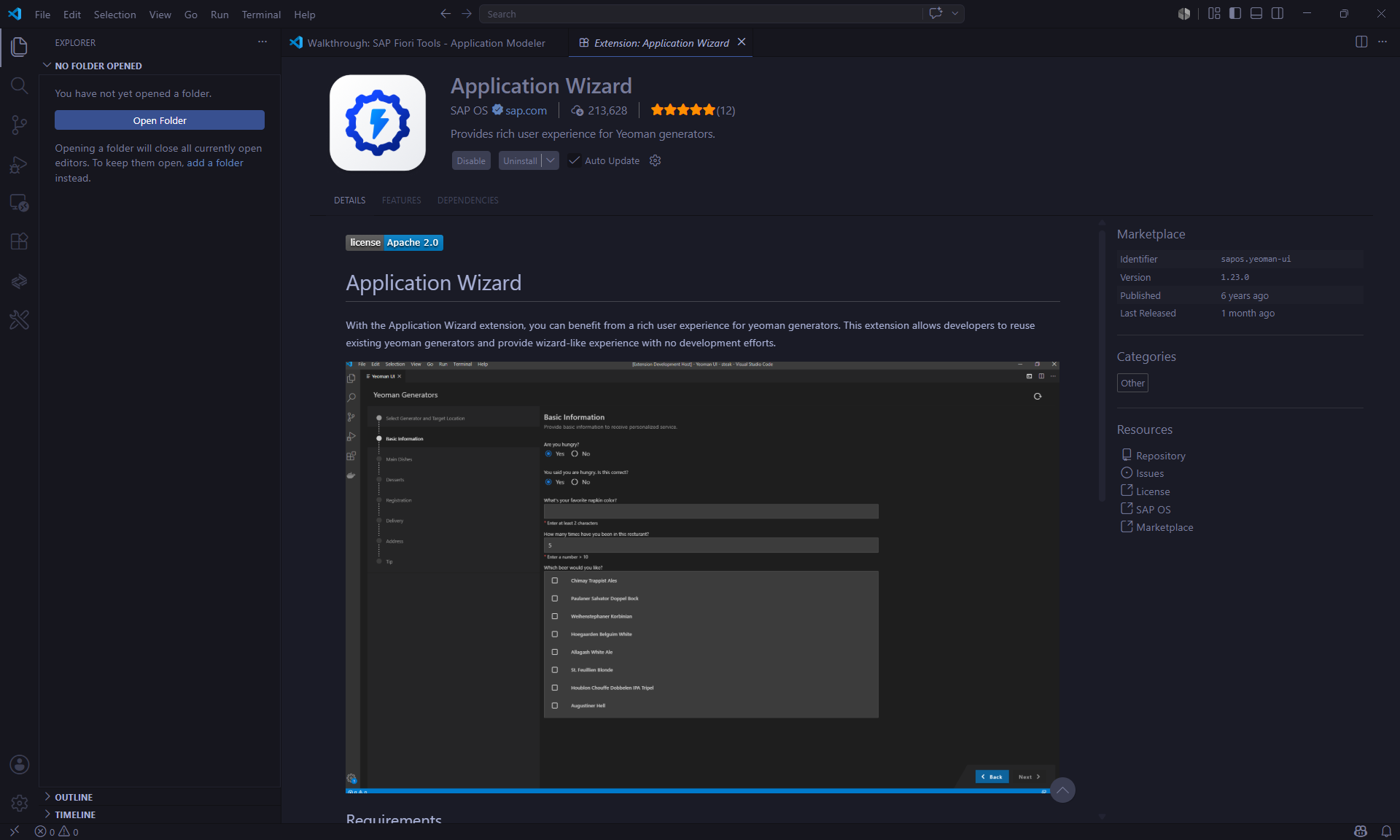The height and width of the screenshot is (840, 1400).
Task: Open the Accounts menu icon
Action: [19, 764]
